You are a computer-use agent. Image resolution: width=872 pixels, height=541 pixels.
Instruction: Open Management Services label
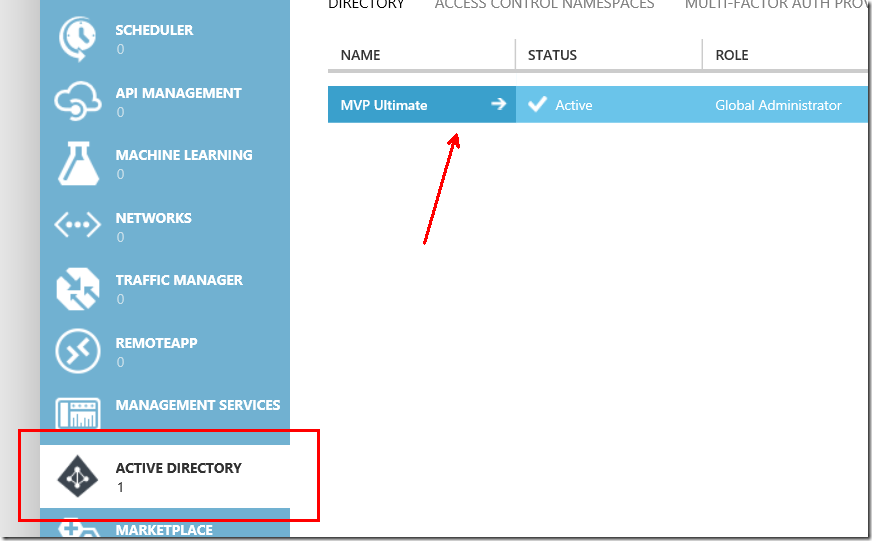pyautogui.click(x=198, y=405)
